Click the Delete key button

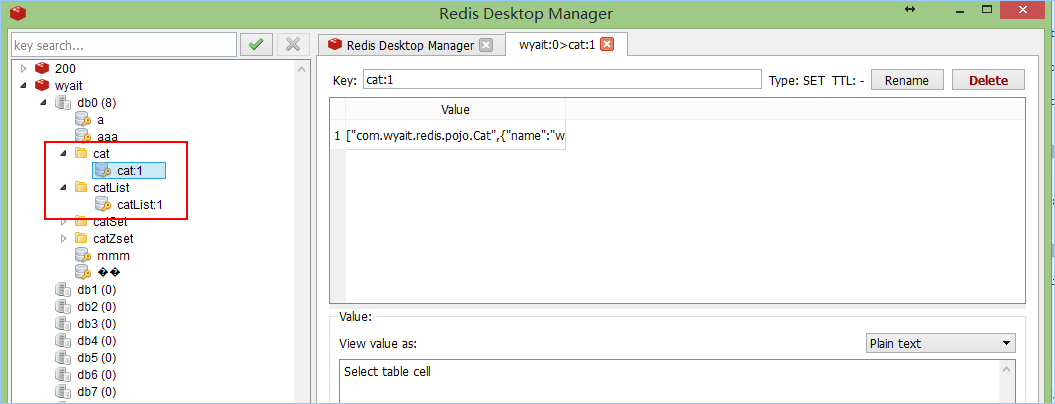(988, 80)
